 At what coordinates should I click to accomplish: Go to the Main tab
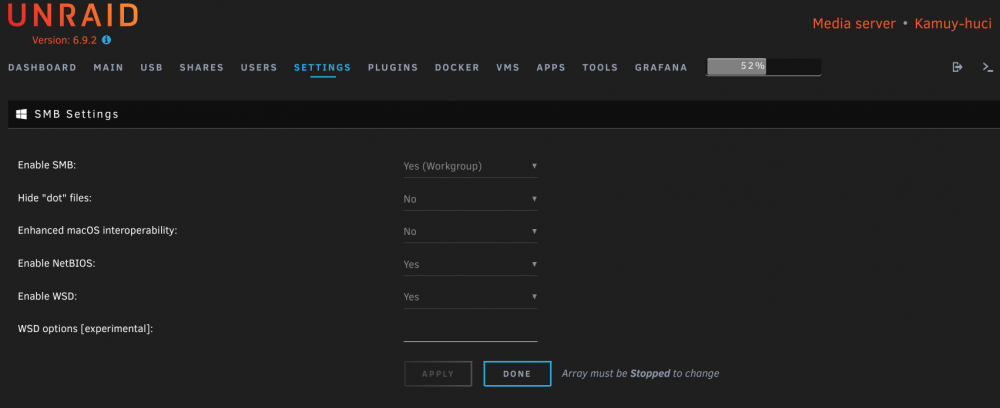tap(108, 68)
